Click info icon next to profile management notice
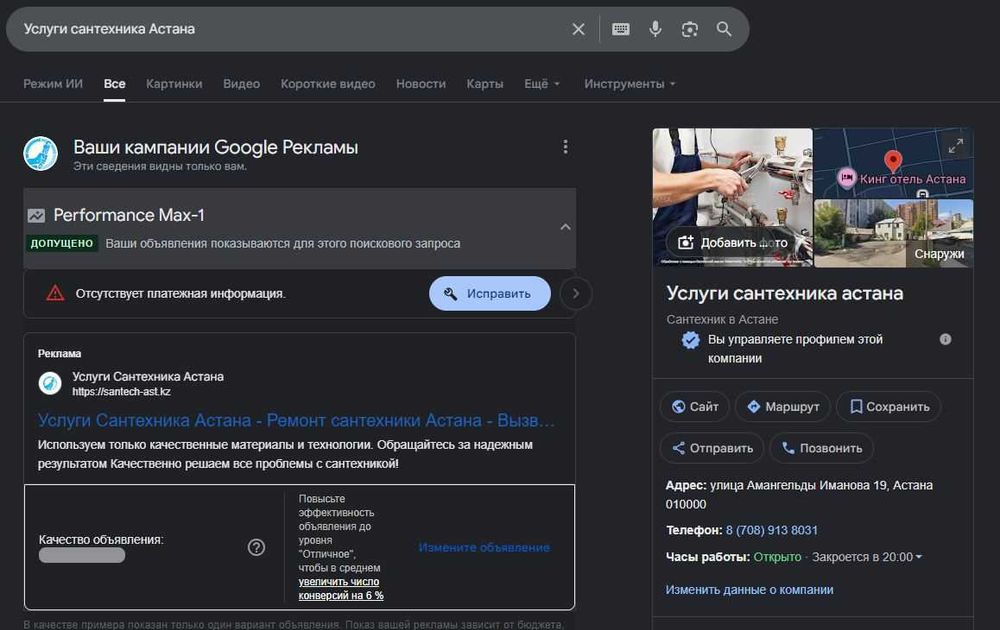The height and width of the screenshot is (630, 1000). pyautogui.click(x=945, y=339)
